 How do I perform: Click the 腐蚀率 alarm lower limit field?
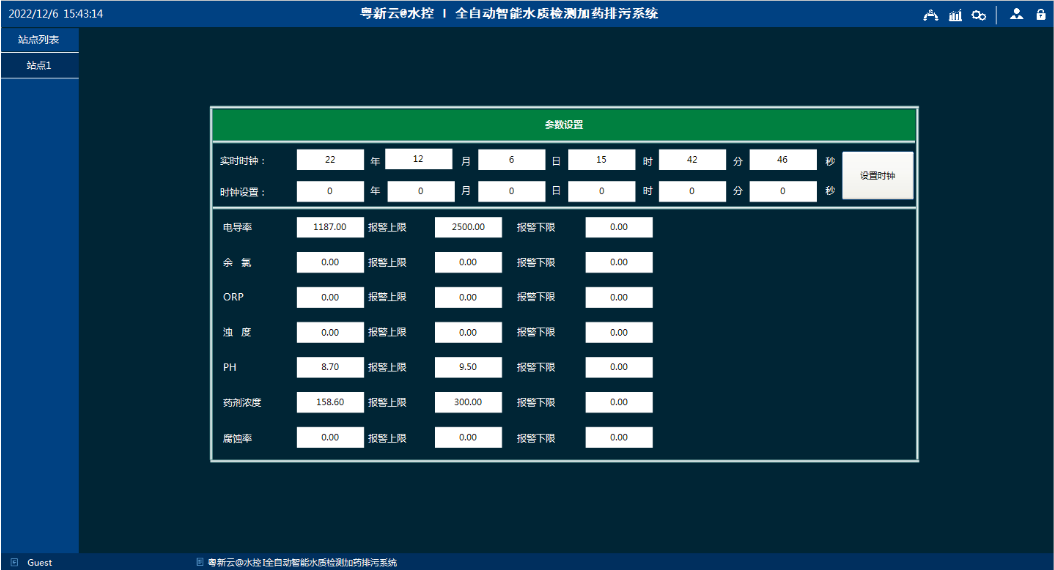619,438
